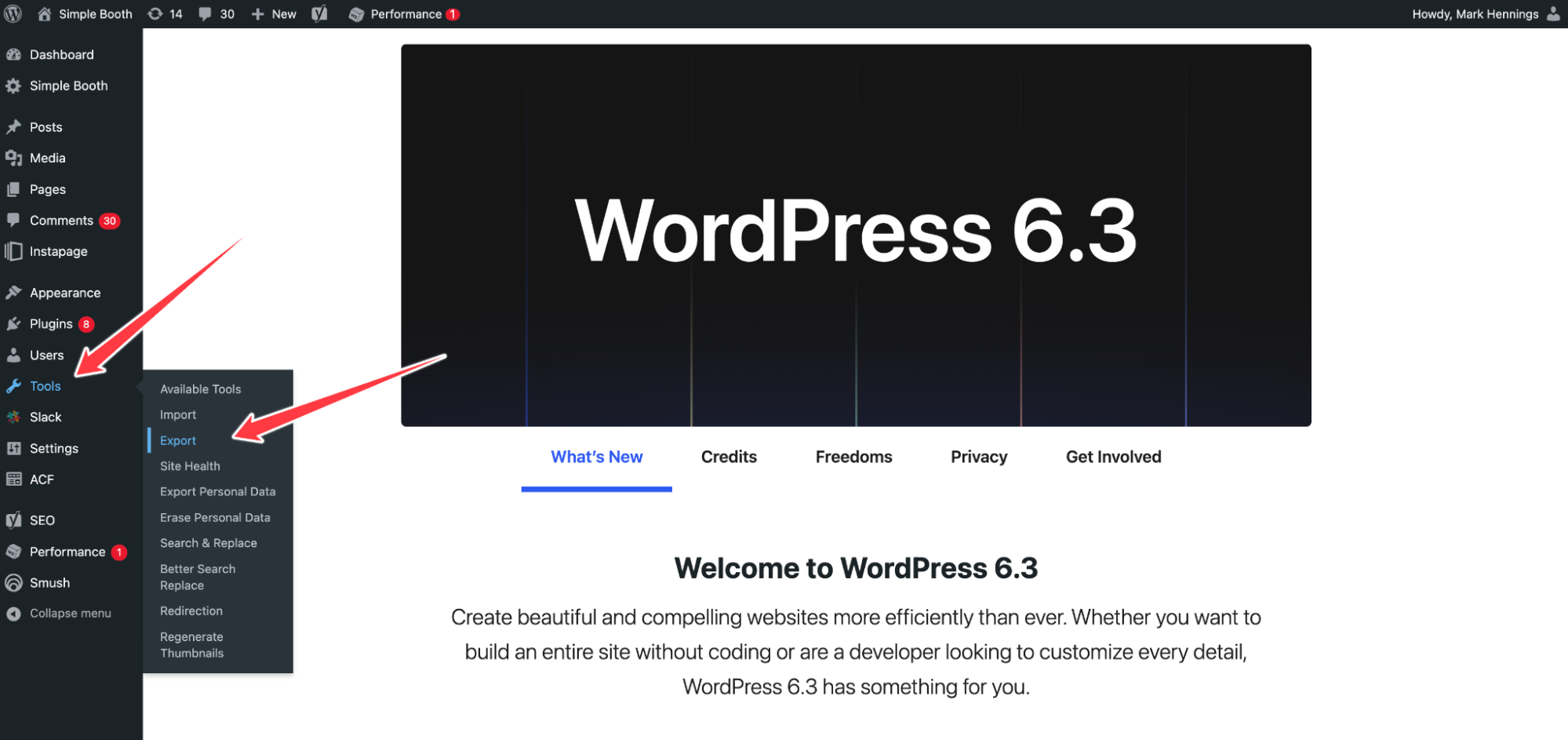Click the sidebar Performance cube icon

(13, 552)
